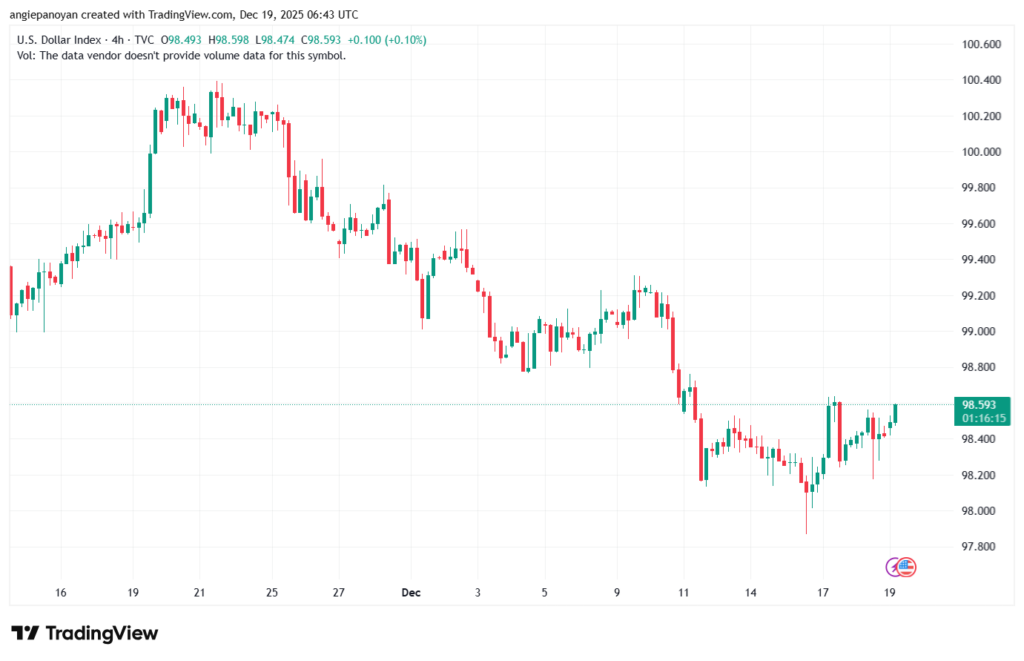
Task: Click the green 98.593 price label
Action: pos(980,405)
